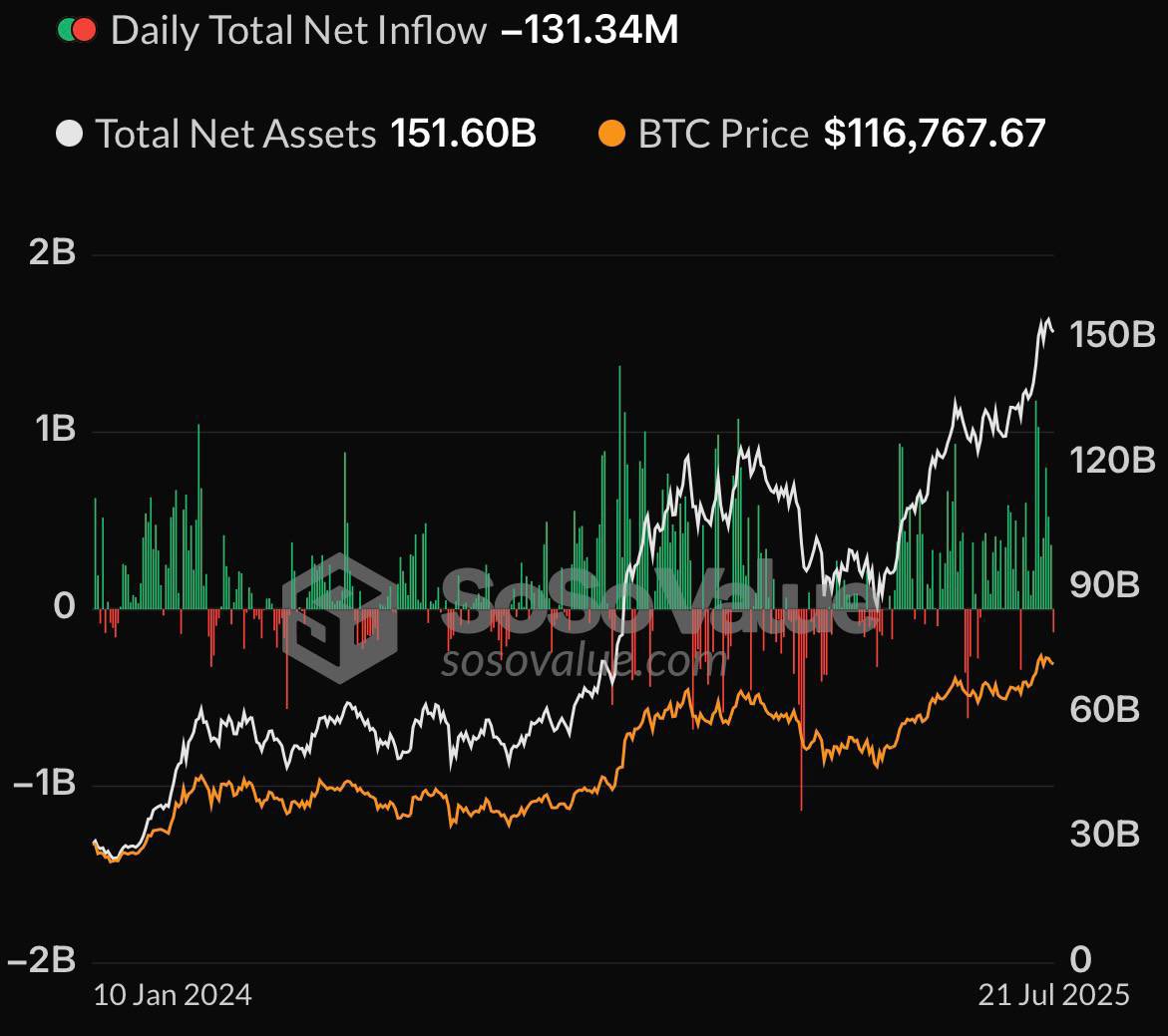This screenshot has width=1168, height=1036.
Task: Select the $116,767.67 BTC price value
Action: click(x=935, y=134)
